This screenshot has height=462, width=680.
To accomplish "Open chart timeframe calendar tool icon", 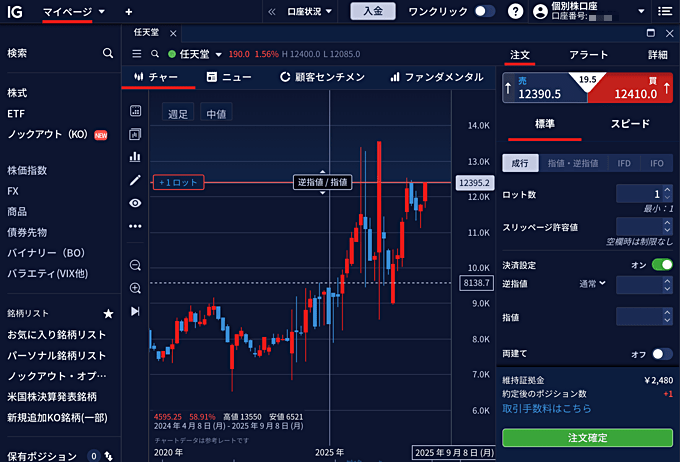I will (135, 111).
